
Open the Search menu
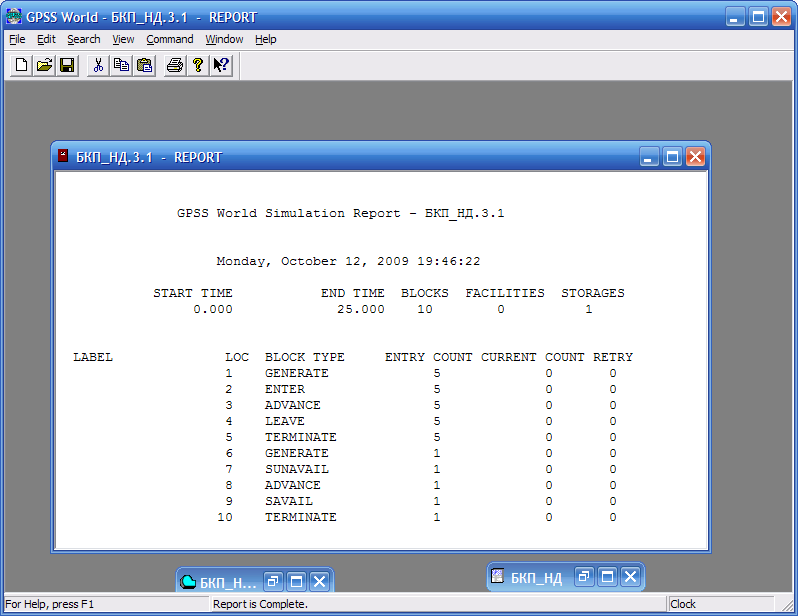click(x=83, y=39)
